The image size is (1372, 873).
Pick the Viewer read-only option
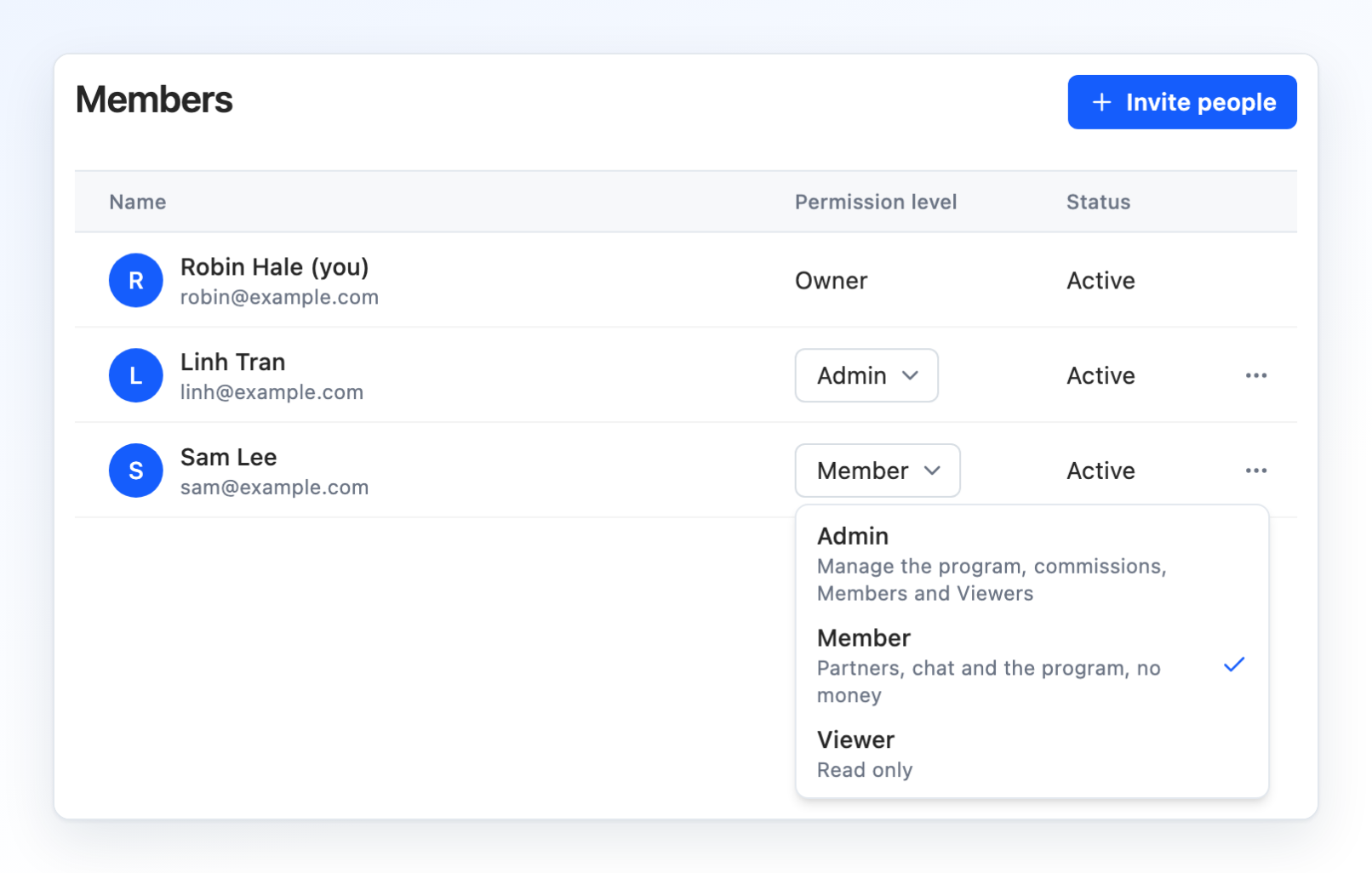[x=1032, y=754]
